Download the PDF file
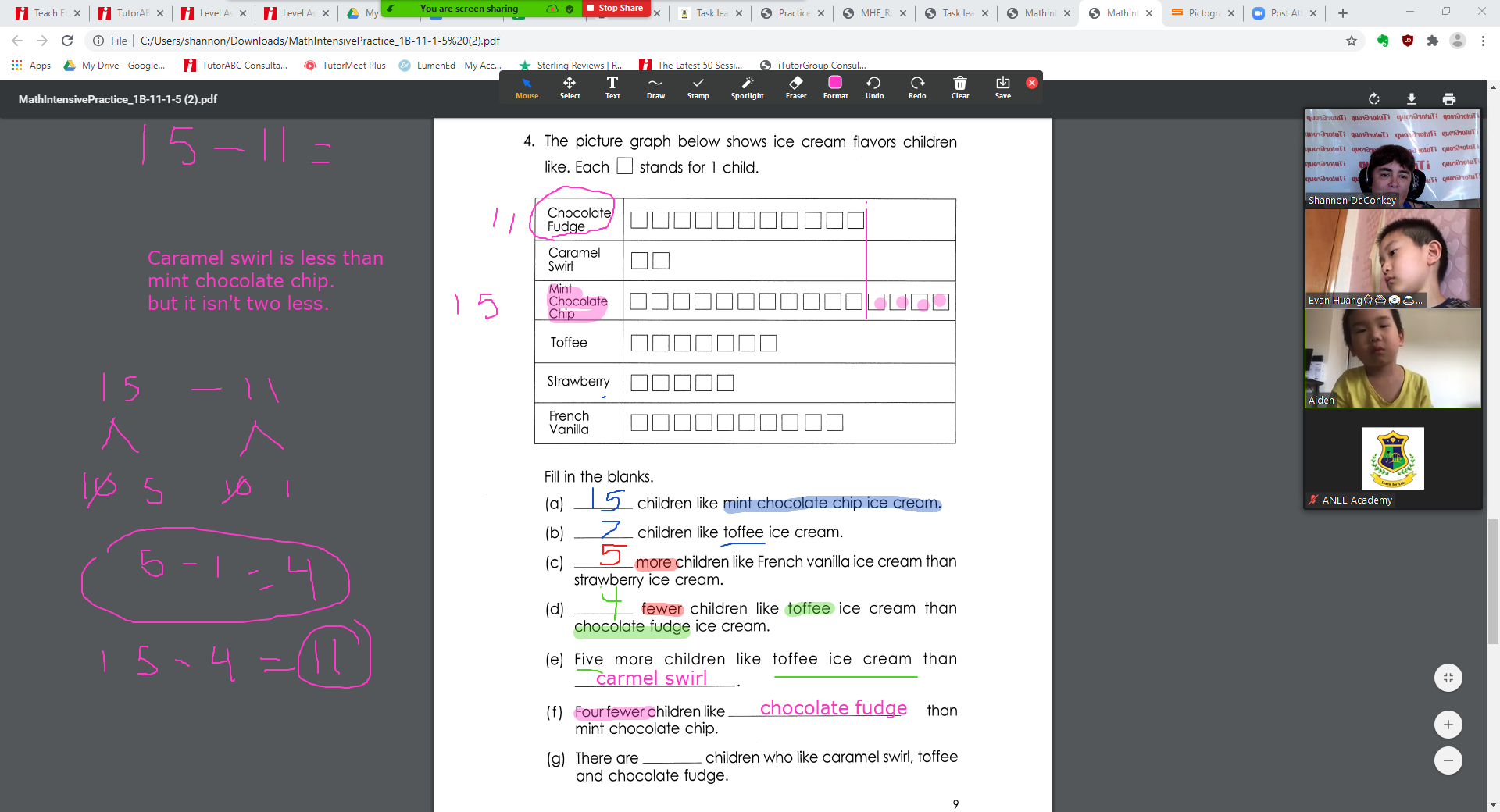The height and width of the screenshot is (812, 1500). [x=1412, y=99]
